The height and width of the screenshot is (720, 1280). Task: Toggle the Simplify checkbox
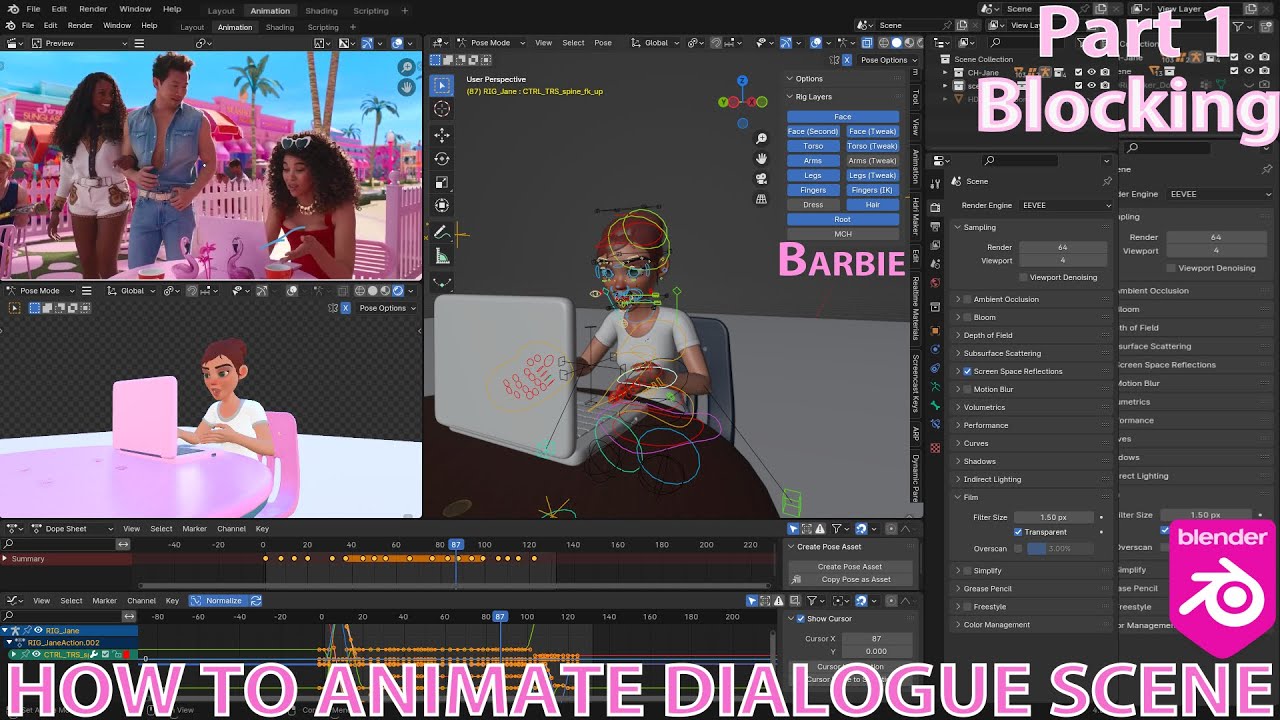tap(967, 570)
